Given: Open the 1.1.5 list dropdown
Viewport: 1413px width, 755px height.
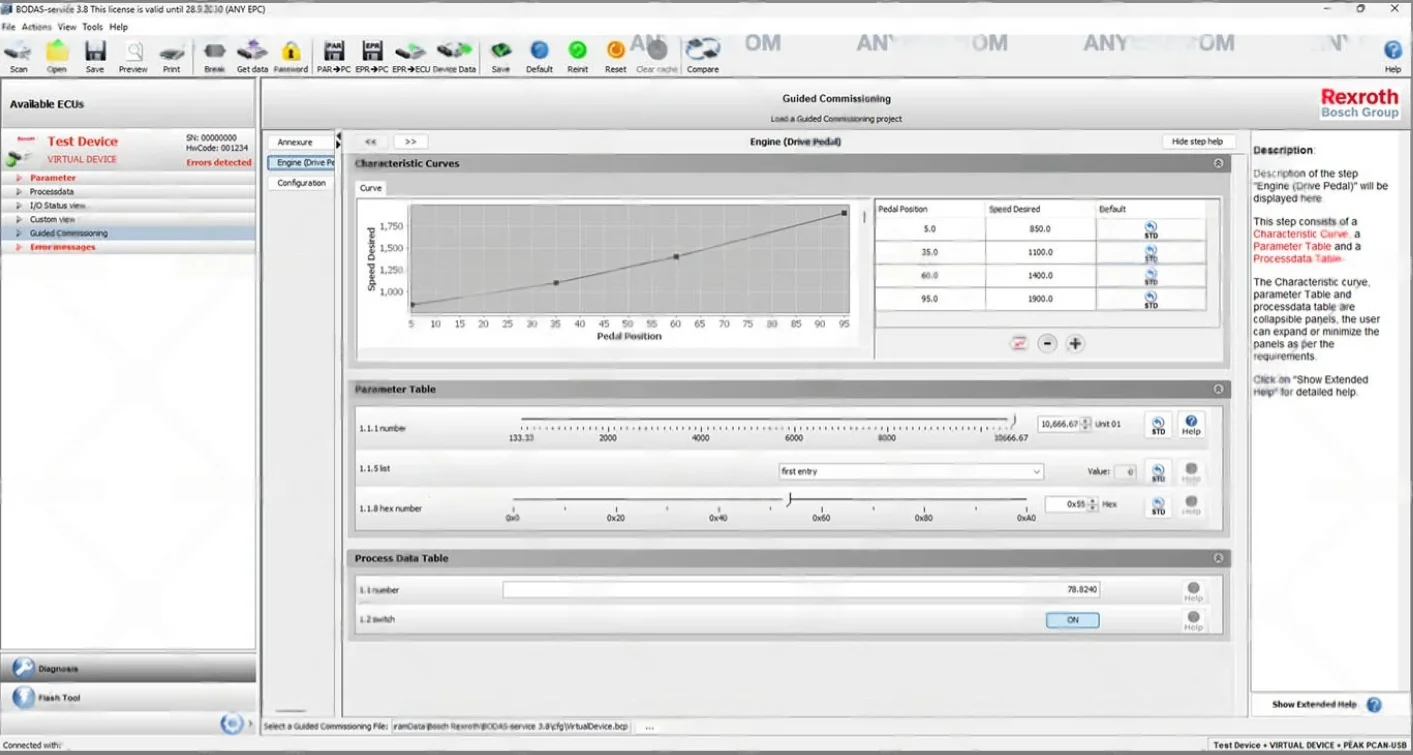Looking at the screenshot, I should coord(910,471).
